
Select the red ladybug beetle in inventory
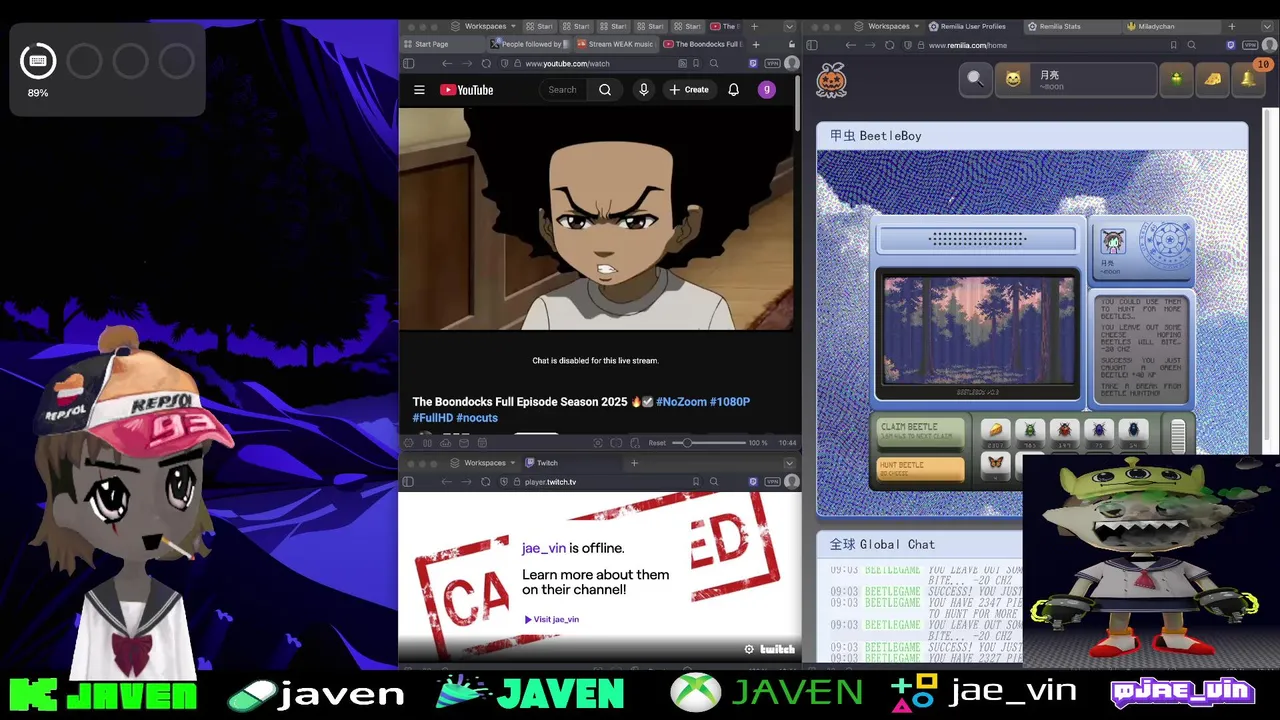[1065, 431]
